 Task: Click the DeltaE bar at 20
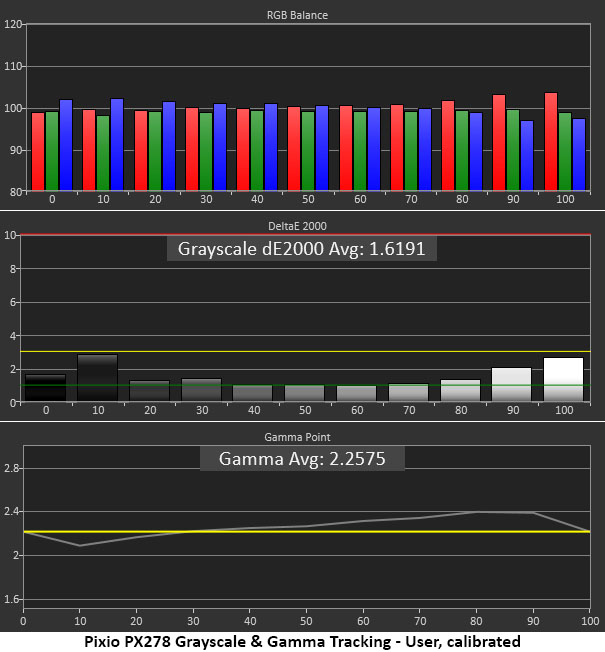[149, 390]
